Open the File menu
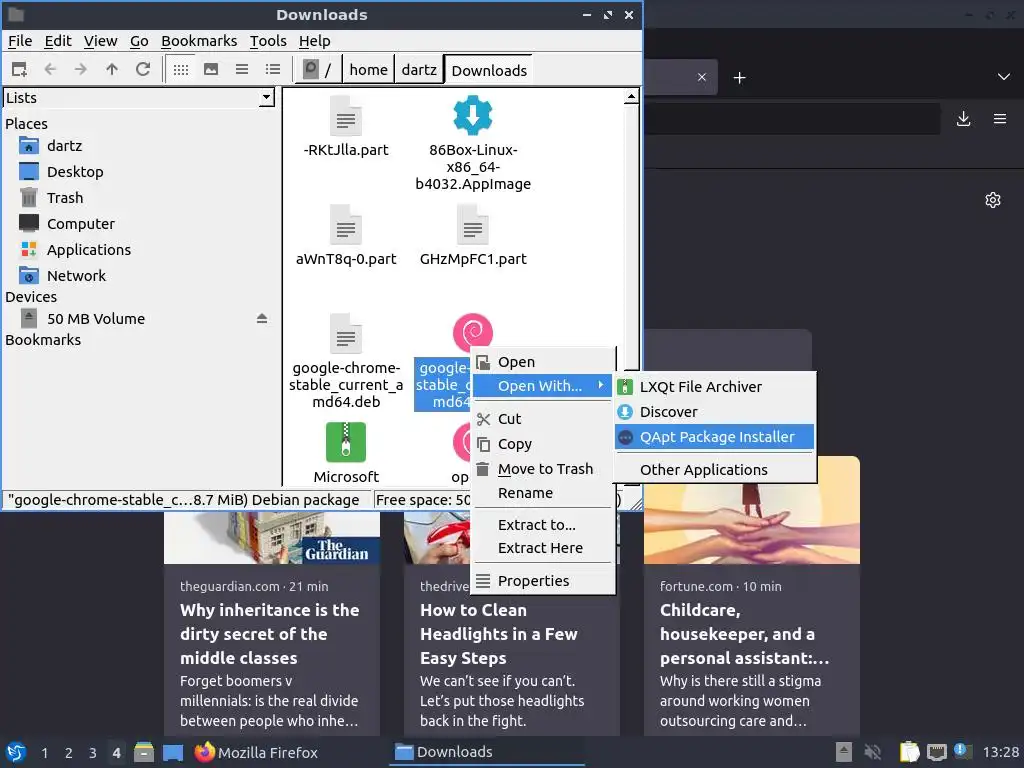Image resolution: width=1024 pixels, height=768 pixels. (20, 41)
